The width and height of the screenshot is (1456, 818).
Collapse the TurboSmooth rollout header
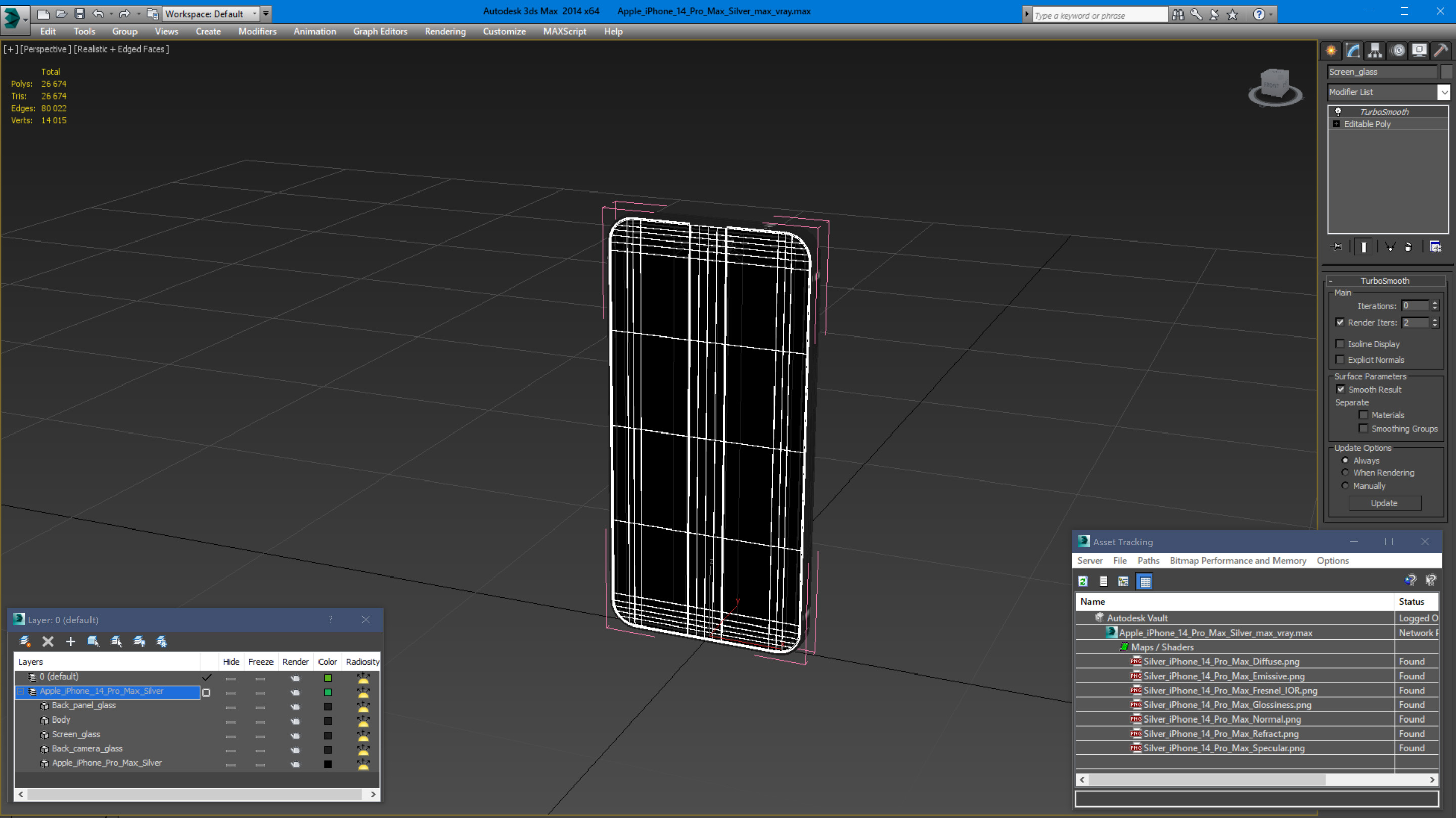pyautogui.click(x=1385, y=281)
